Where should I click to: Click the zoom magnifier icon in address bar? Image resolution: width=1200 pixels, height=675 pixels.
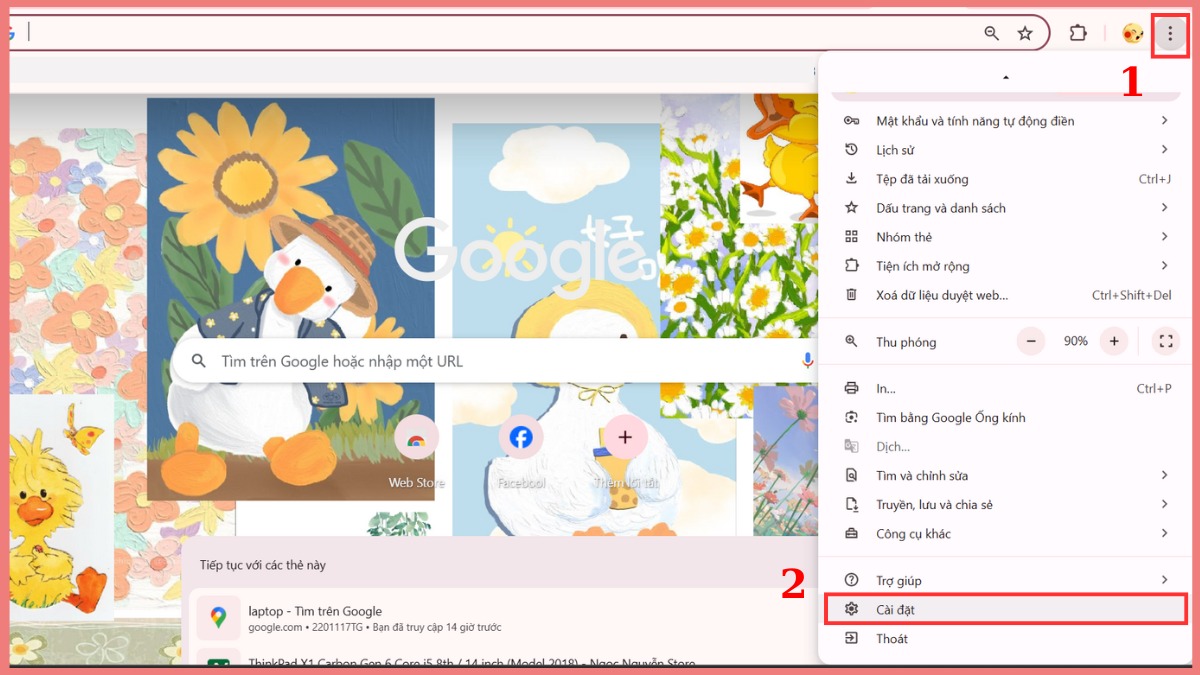991,33
